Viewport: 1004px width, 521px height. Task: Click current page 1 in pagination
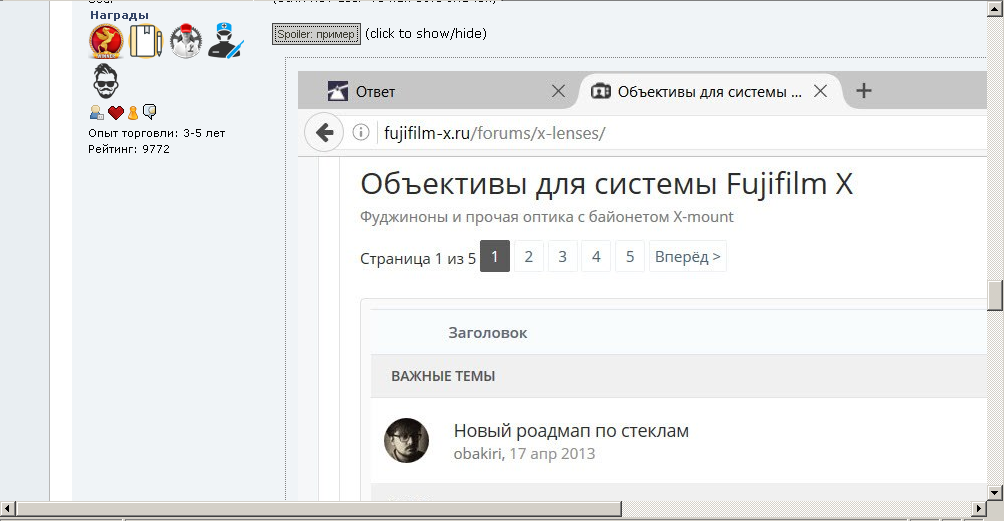[x=494, y=256]
